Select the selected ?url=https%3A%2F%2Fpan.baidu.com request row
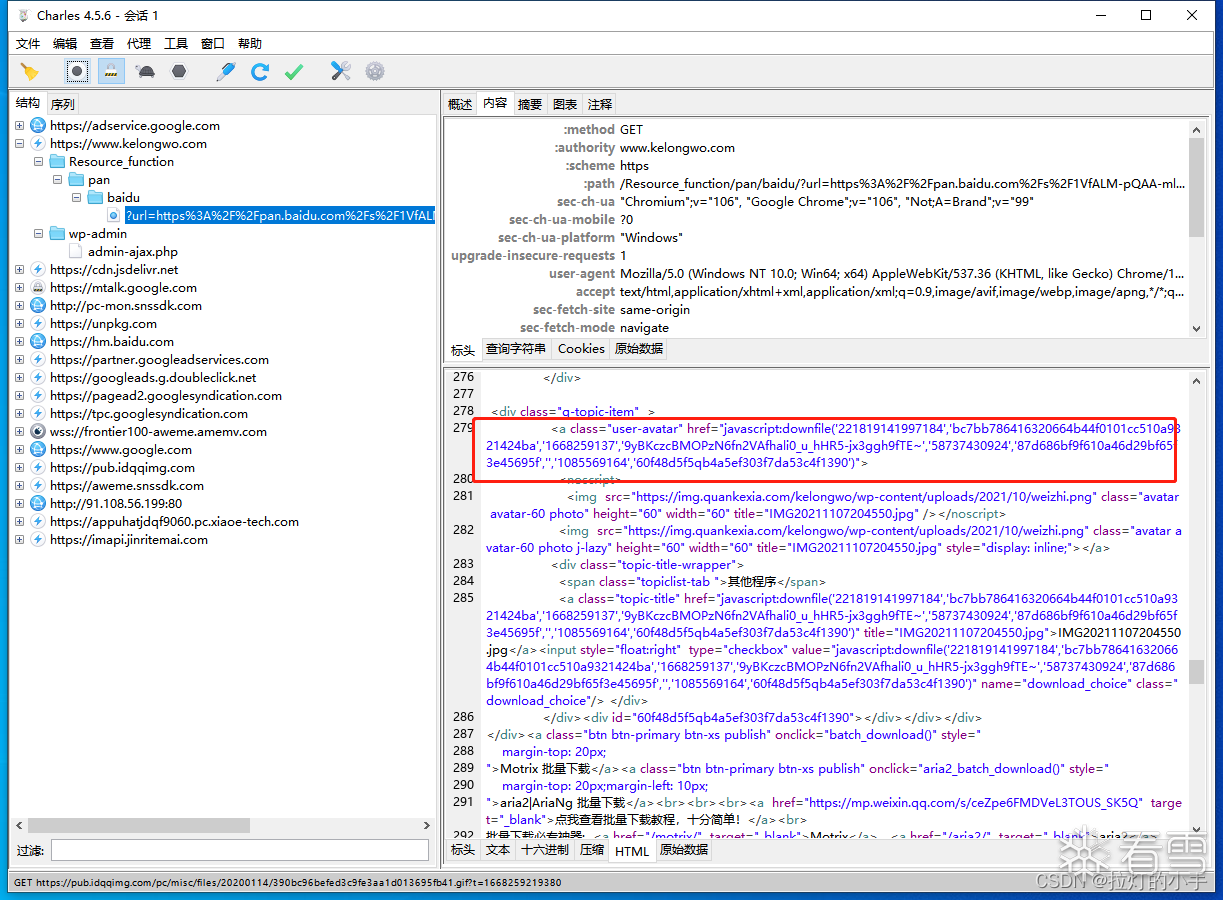The image size is (1223, 900). [280, 216]
